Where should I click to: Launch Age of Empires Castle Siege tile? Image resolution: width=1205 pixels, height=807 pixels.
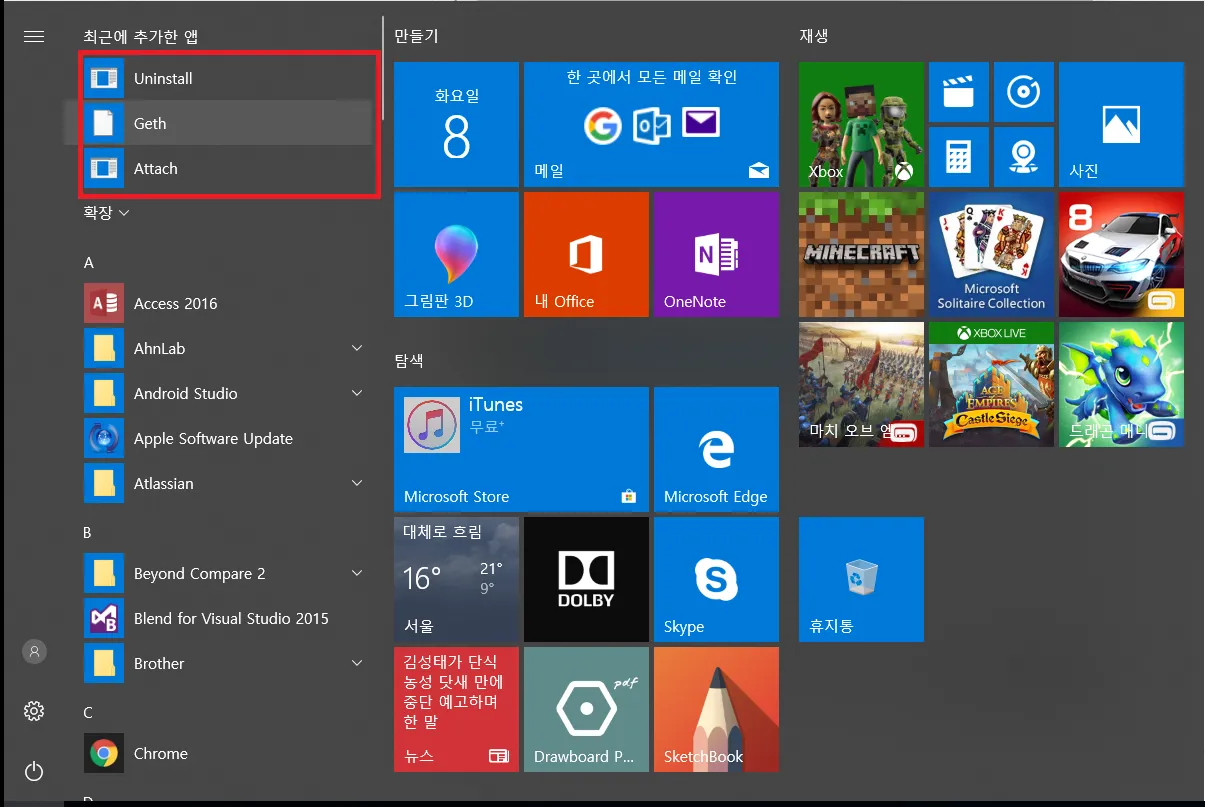coord(991,384)
